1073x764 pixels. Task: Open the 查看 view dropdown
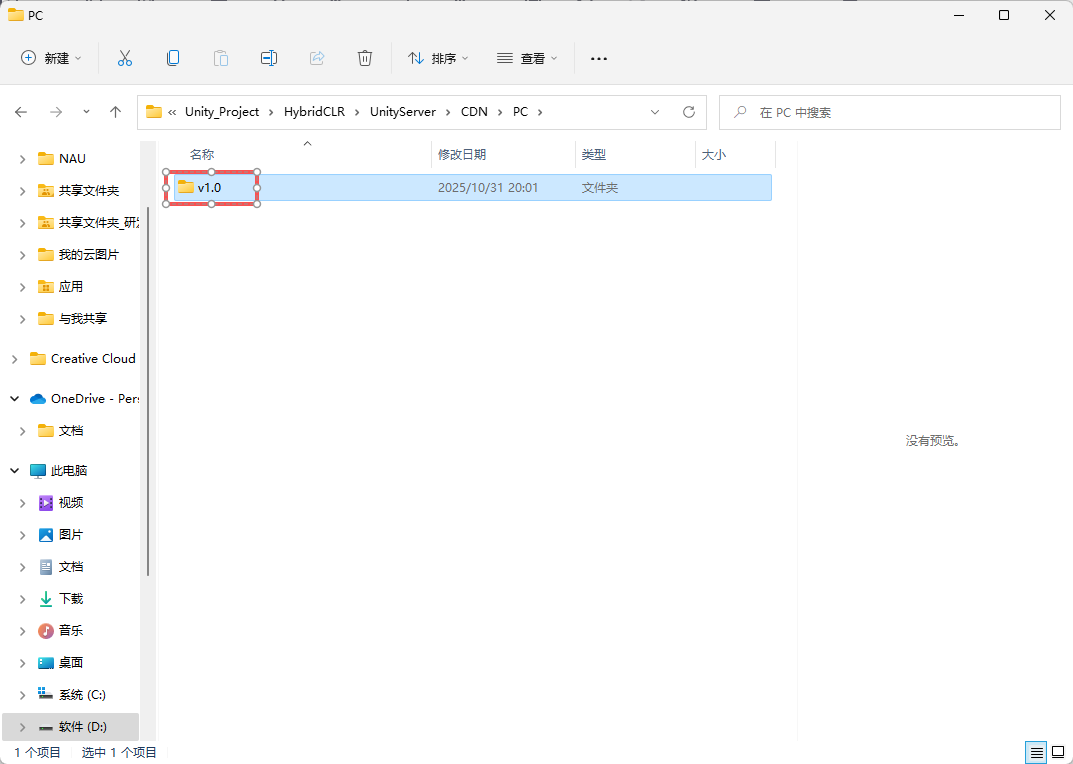[x=527, y=58]
